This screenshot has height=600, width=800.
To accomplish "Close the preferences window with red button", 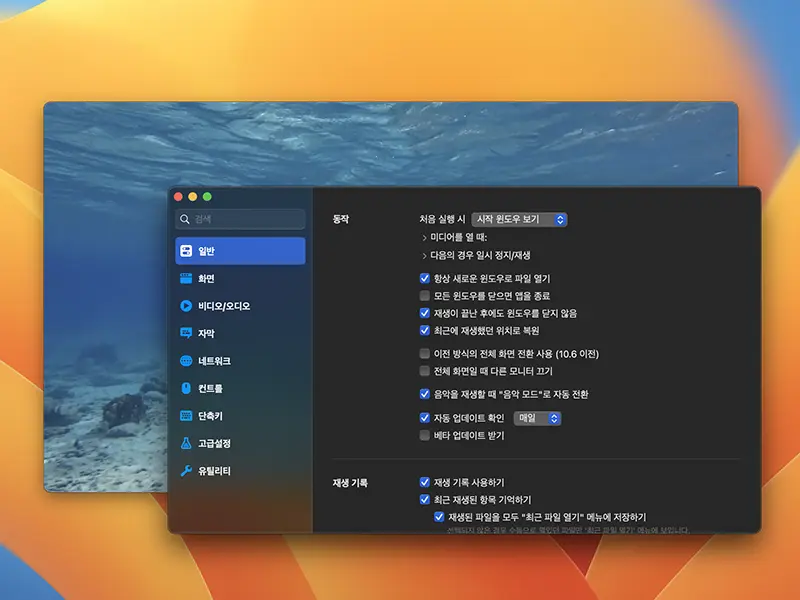I will click(178, 196).
